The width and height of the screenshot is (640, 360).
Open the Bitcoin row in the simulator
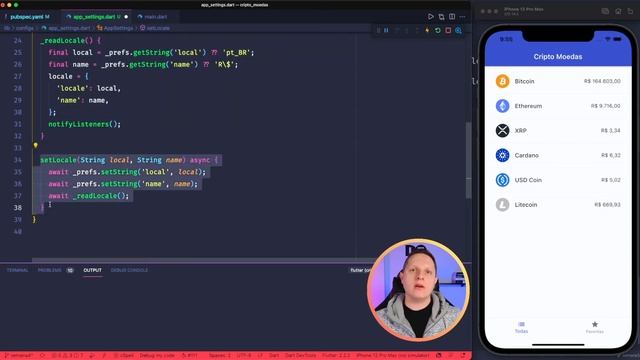tap(558, 81)
